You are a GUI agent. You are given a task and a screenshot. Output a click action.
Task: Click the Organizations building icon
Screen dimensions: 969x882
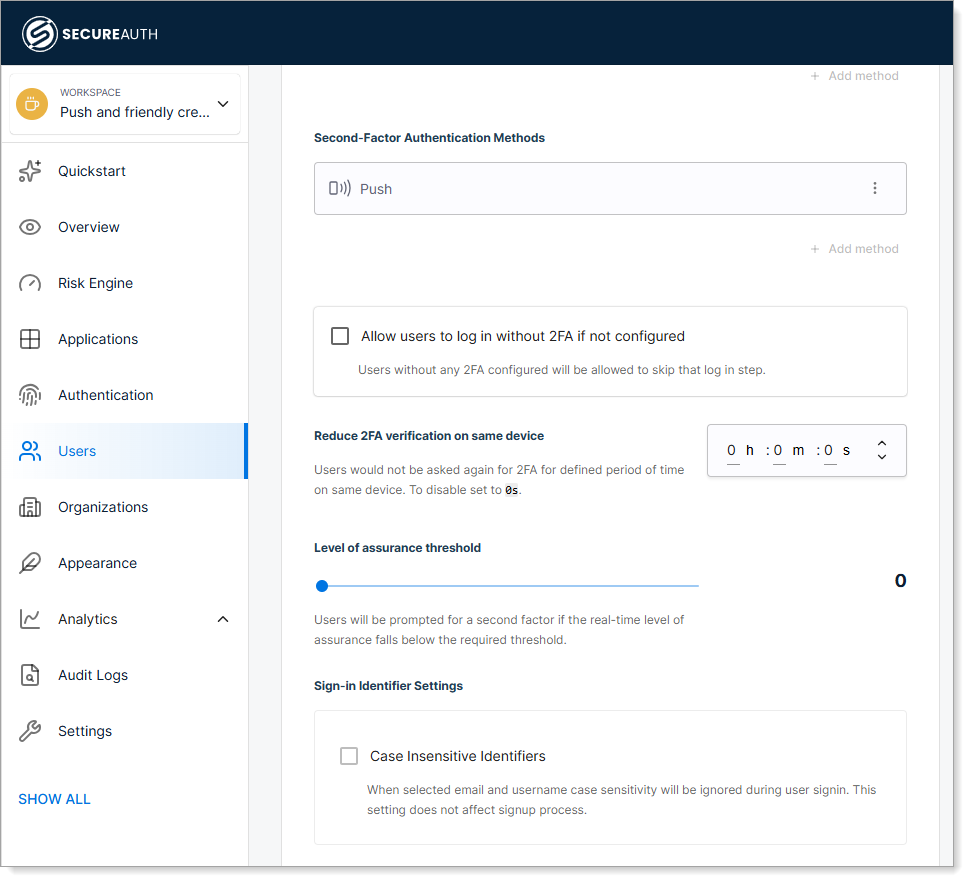point(31,507)
